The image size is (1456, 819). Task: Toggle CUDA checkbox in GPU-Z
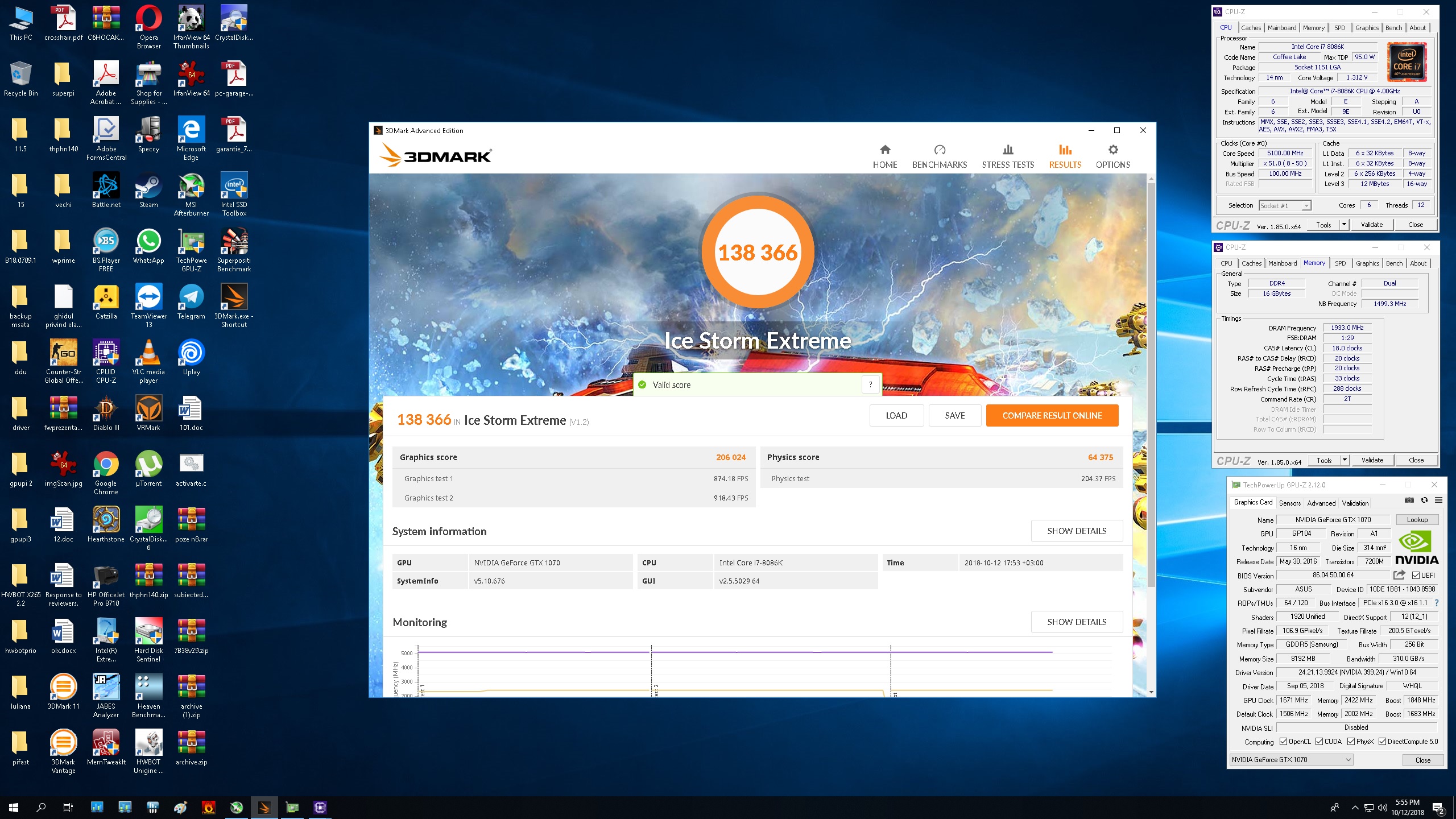(x=1319, y=742)
